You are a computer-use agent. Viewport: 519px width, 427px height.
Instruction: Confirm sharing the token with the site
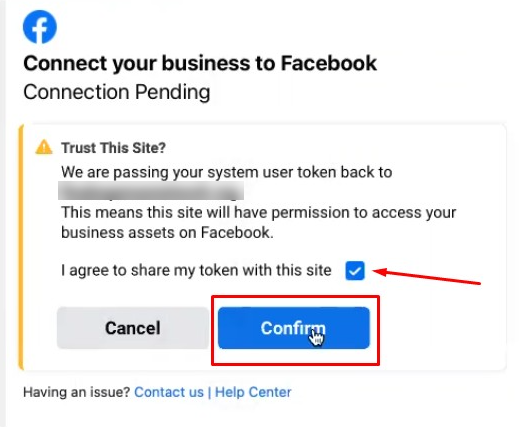[x=294, y=328]
